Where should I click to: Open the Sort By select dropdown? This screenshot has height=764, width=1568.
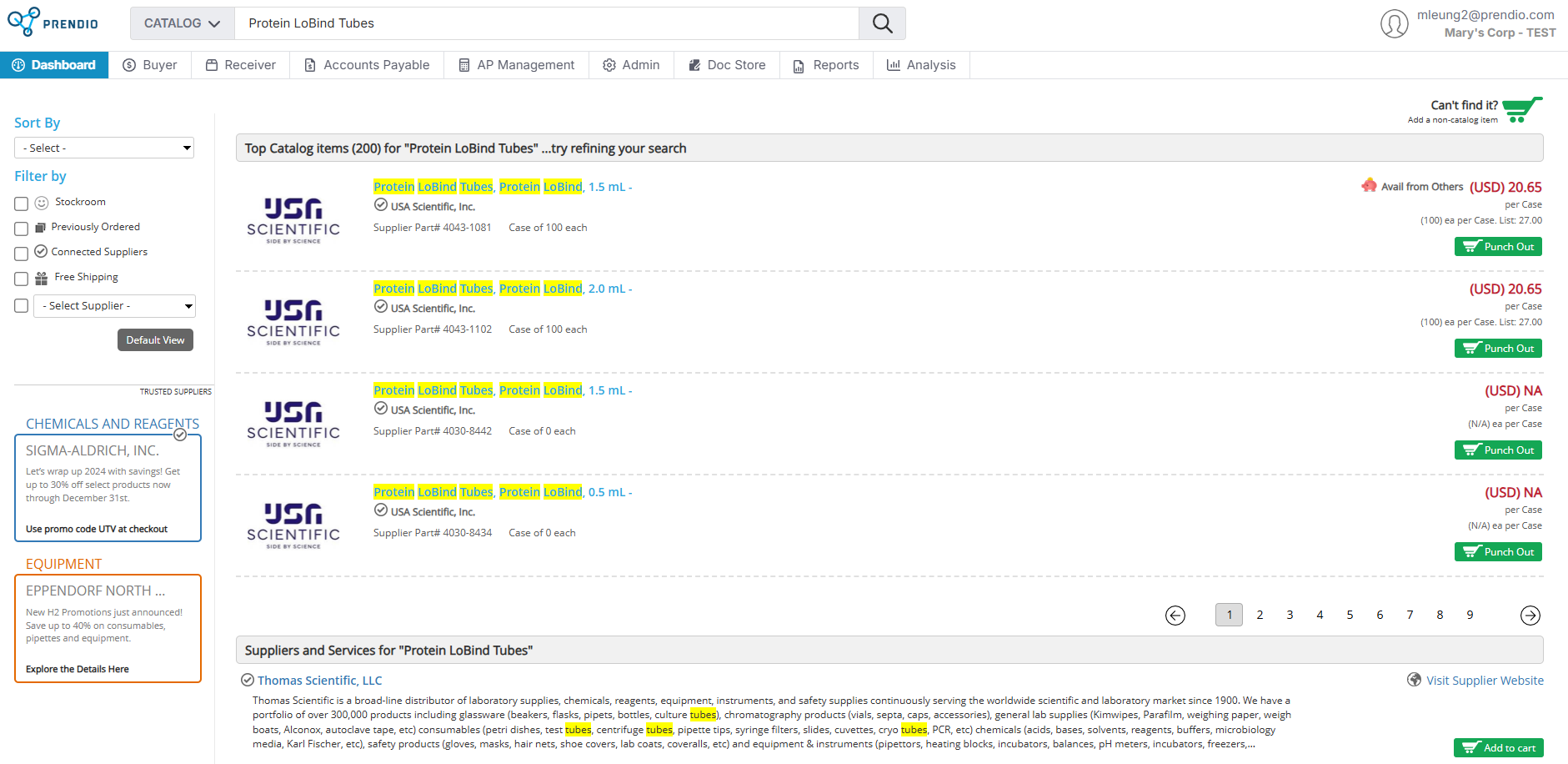pyautogui.click(x=104, y=148)
